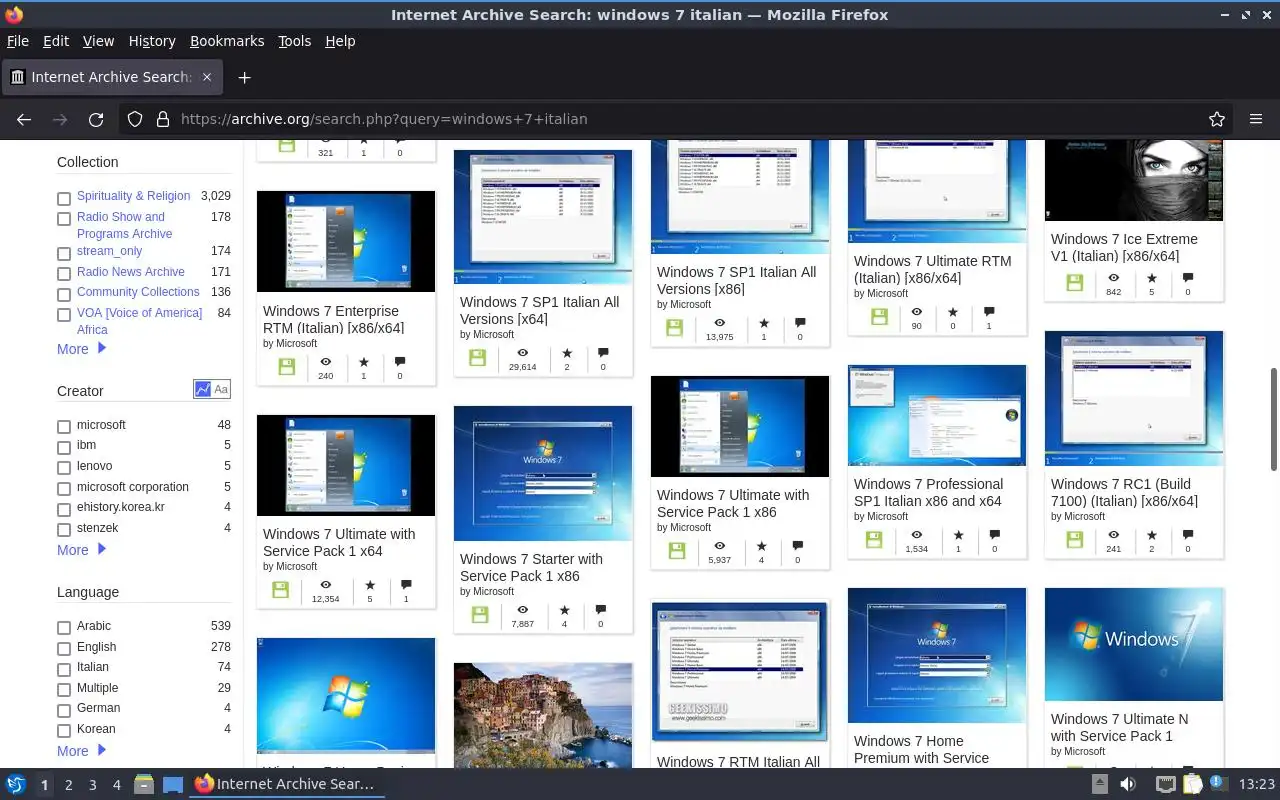Switch to workspace 4 in taskbar
Screen dimensions: 1280x800
(x=116, y=785)
